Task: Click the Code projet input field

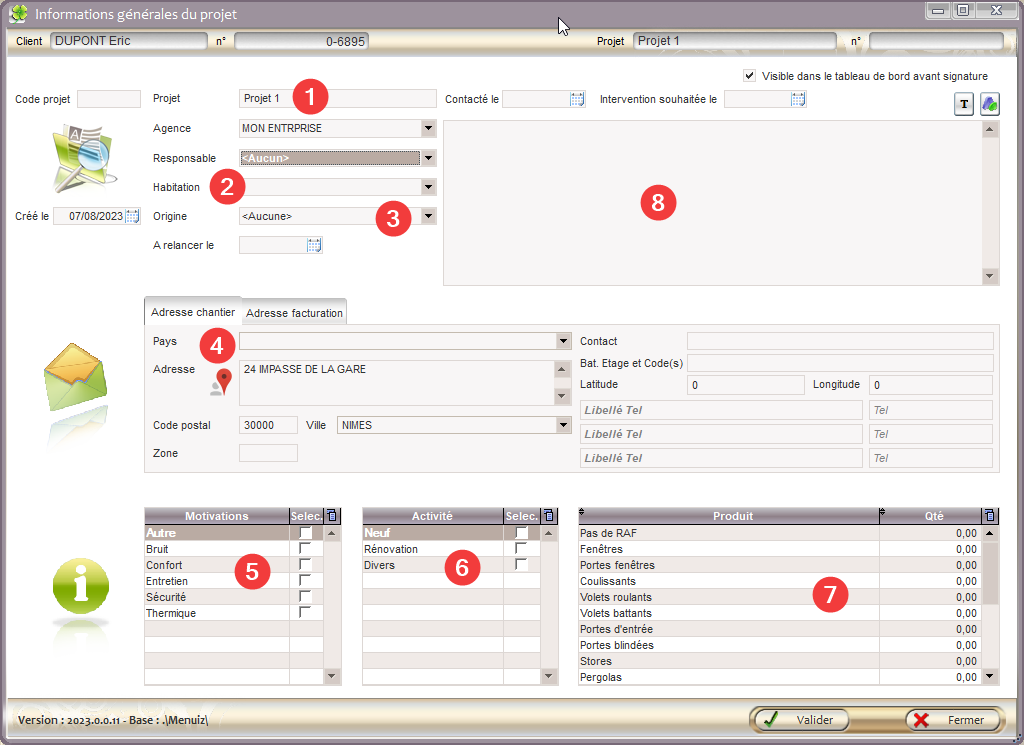Action: pyautogui.click(x=108, y=99)
